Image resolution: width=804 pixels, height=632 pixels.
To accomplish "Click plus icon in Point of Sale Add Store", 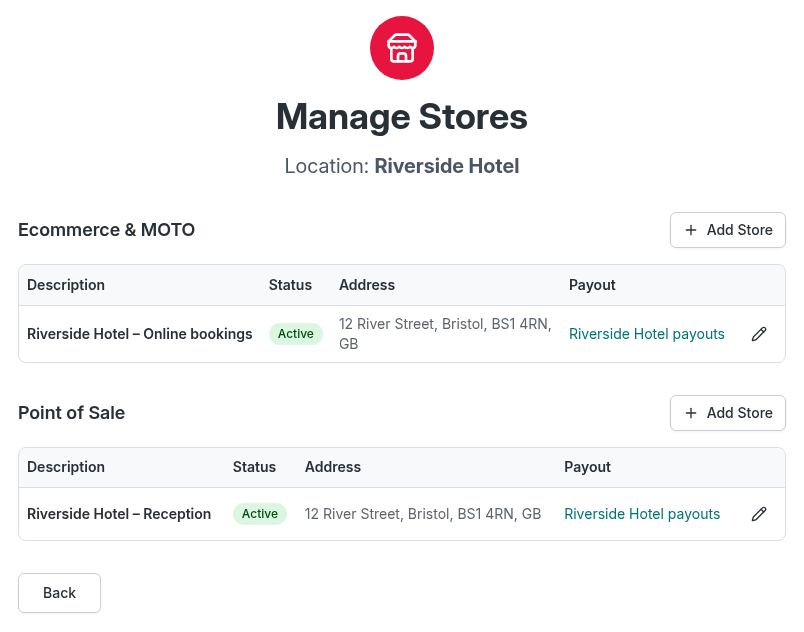I will [x=691, y=413].
